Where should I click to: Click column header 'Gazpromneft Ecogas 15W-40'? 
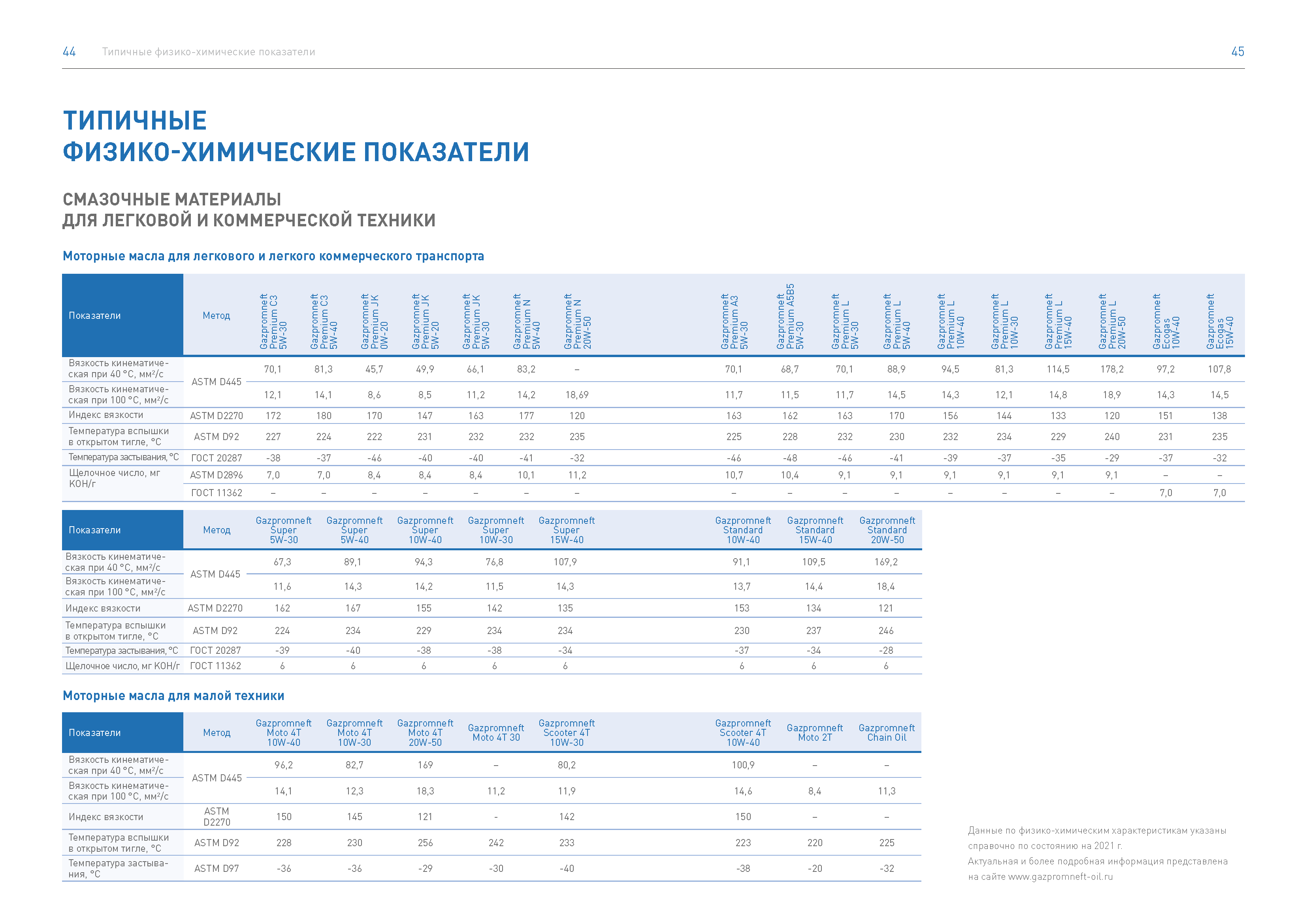[x=1219, y=321]
